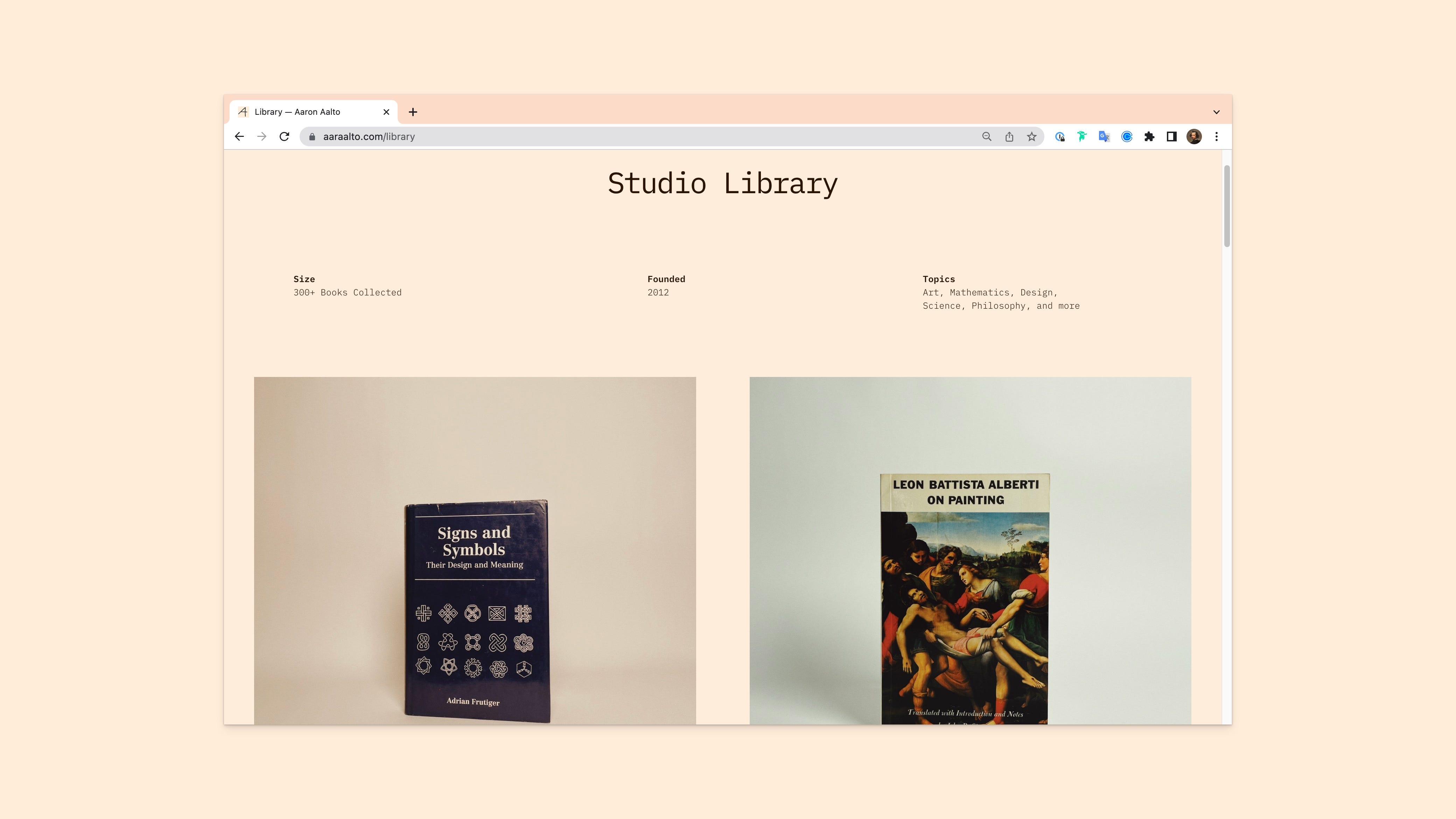
Task: Click the 300+ Books Collected text
Action: pos(348,292)
